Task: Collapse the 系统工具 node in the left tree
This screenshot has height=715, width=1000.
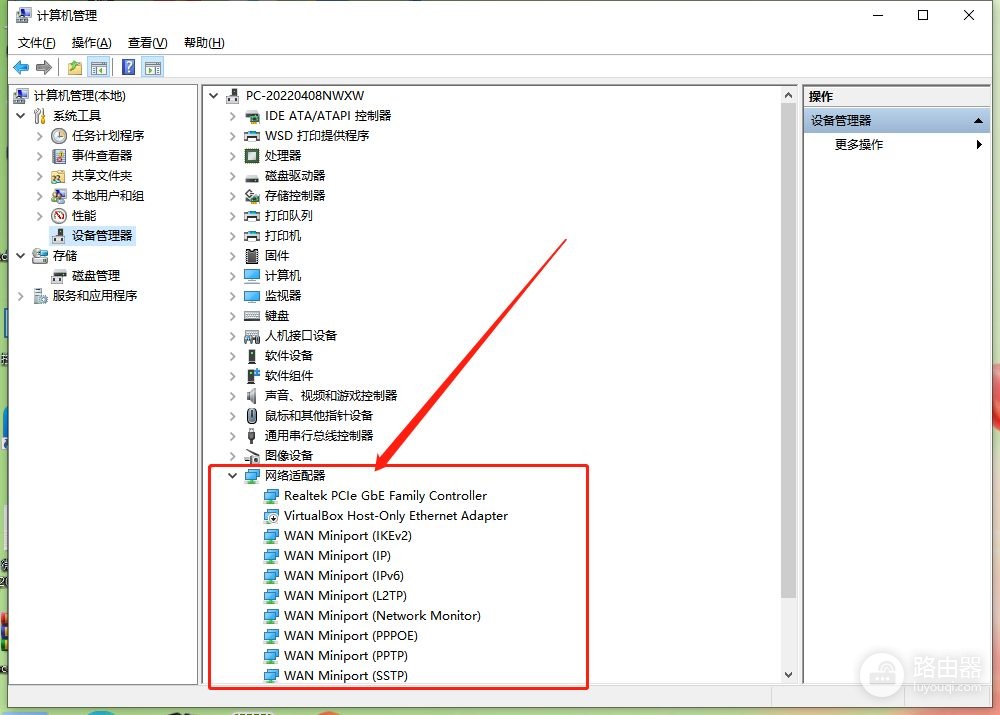Action: [20, 115]
